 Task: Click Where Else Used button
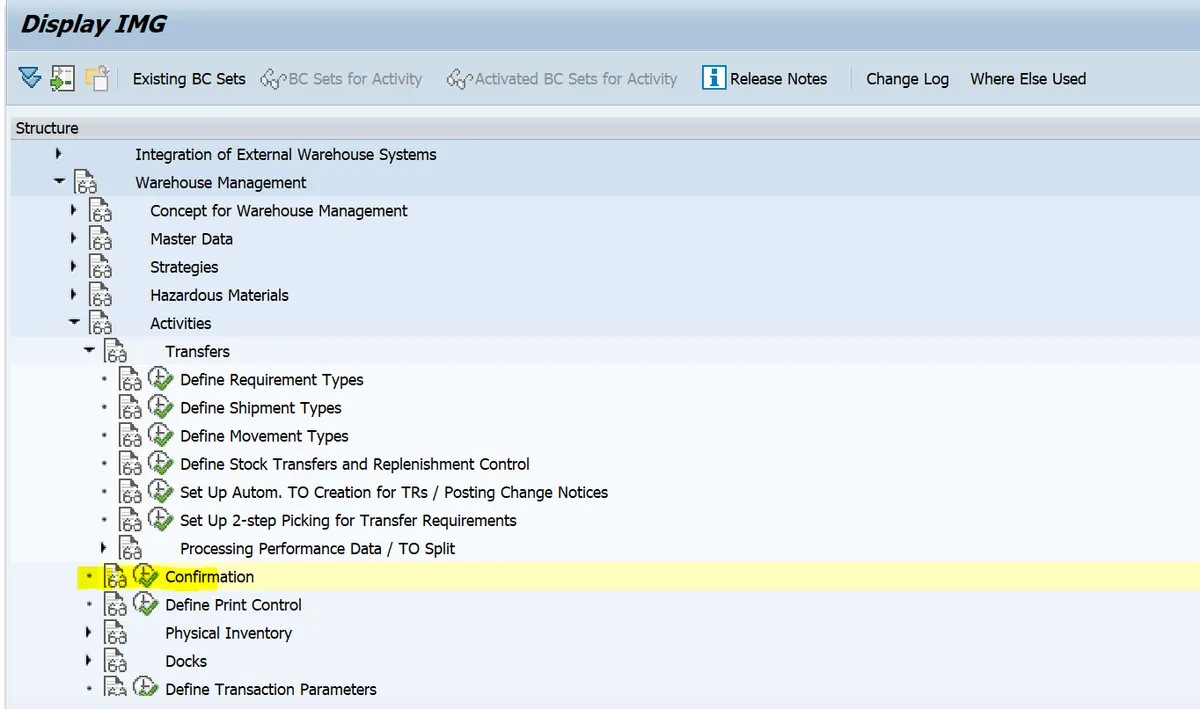[1027, 79]
